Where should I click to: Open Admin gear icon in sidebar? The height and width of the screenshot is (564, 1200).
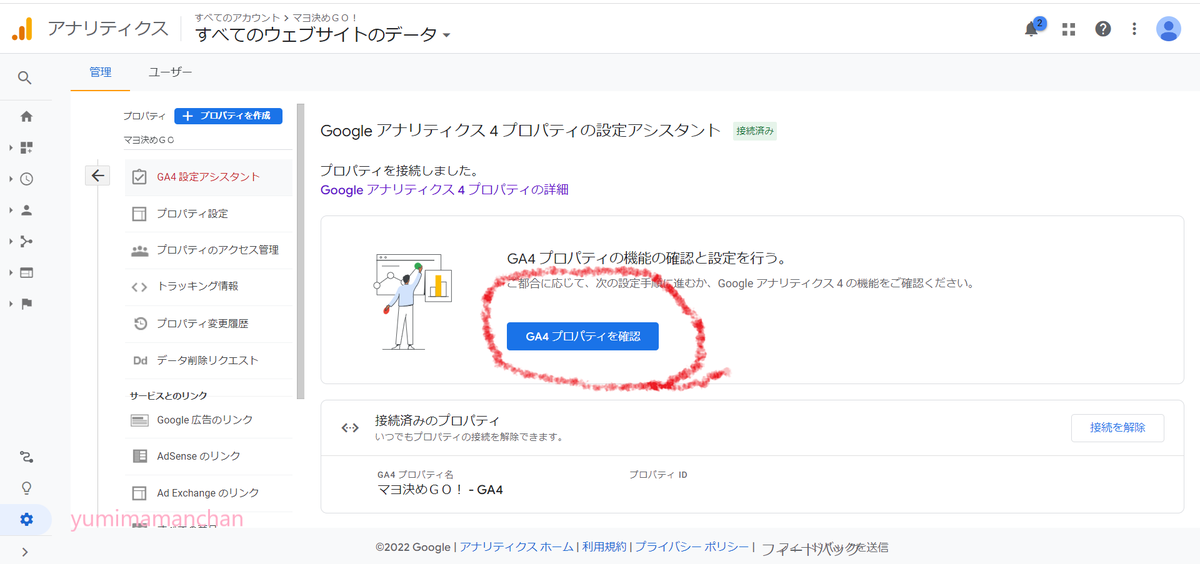27,519
